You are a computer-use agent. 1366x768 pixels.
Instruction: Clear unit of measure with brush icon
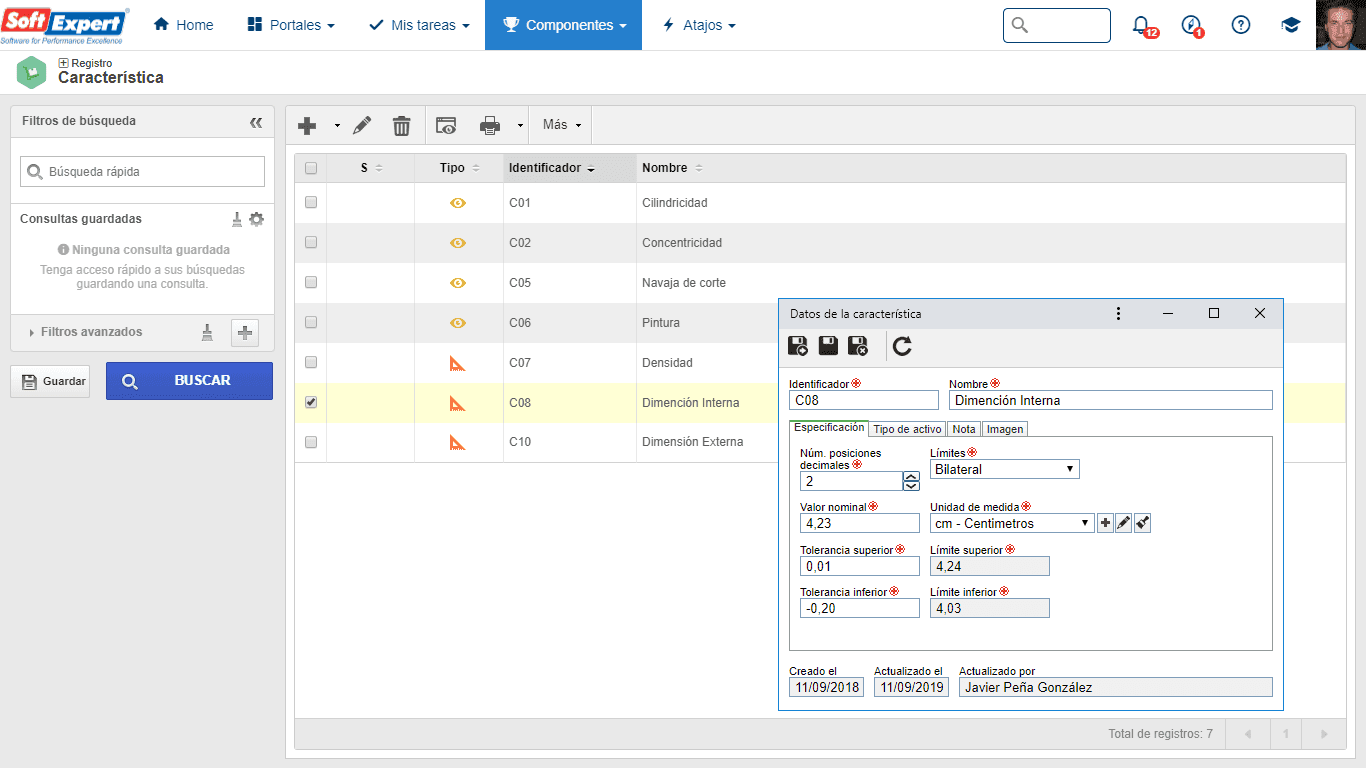tap(1142, 523)
